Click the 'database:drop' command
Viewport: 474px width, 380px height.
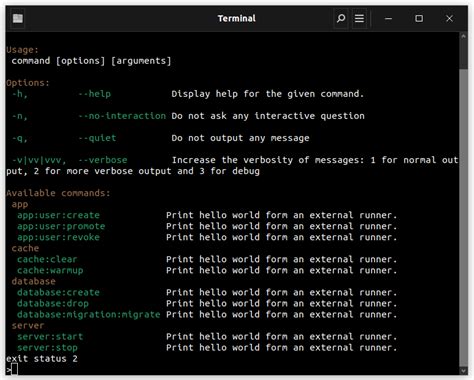point(53,303)
